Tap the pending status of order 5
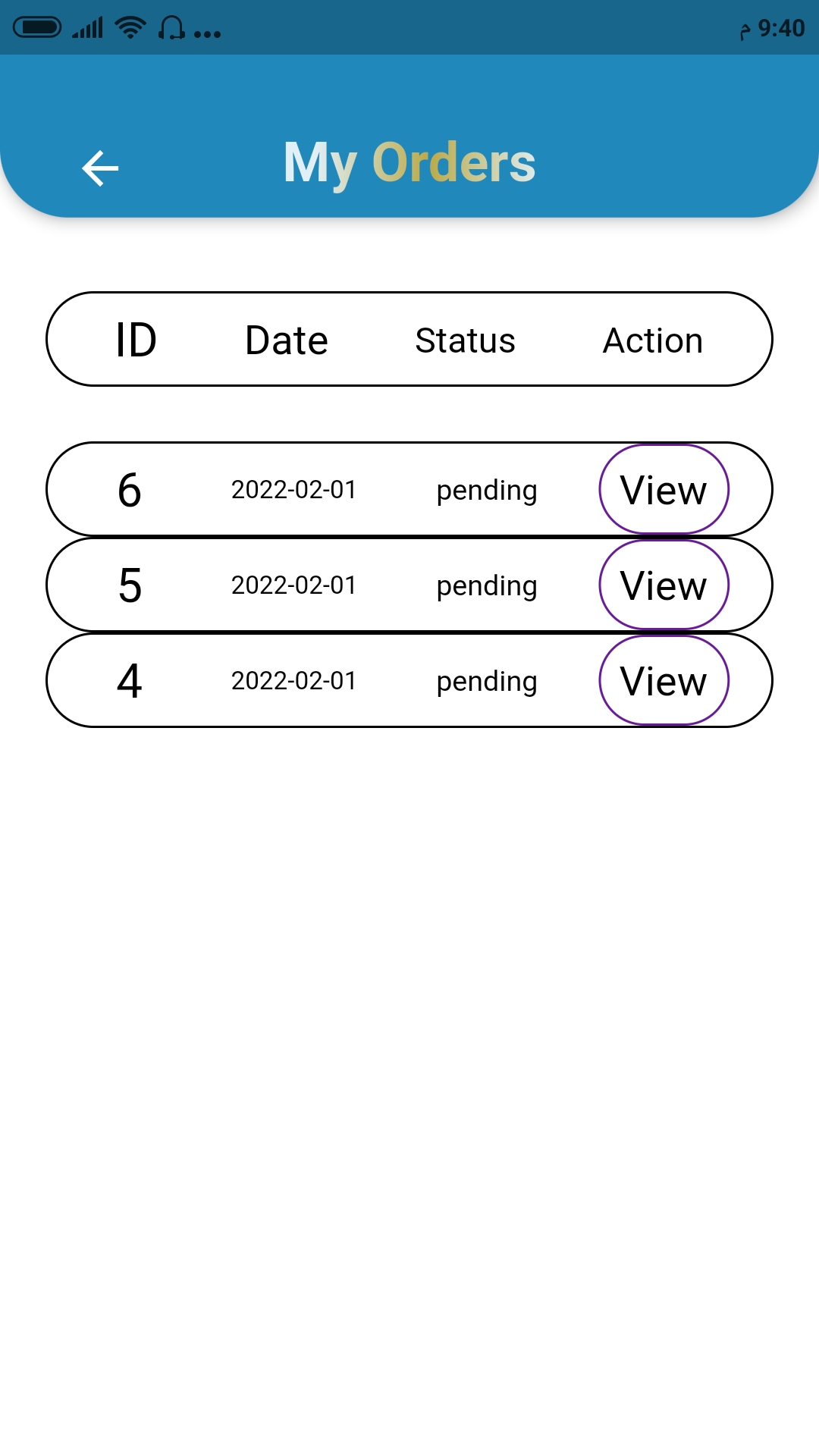The height and width of the screenshot is (1456, 819). pos(487,586)
